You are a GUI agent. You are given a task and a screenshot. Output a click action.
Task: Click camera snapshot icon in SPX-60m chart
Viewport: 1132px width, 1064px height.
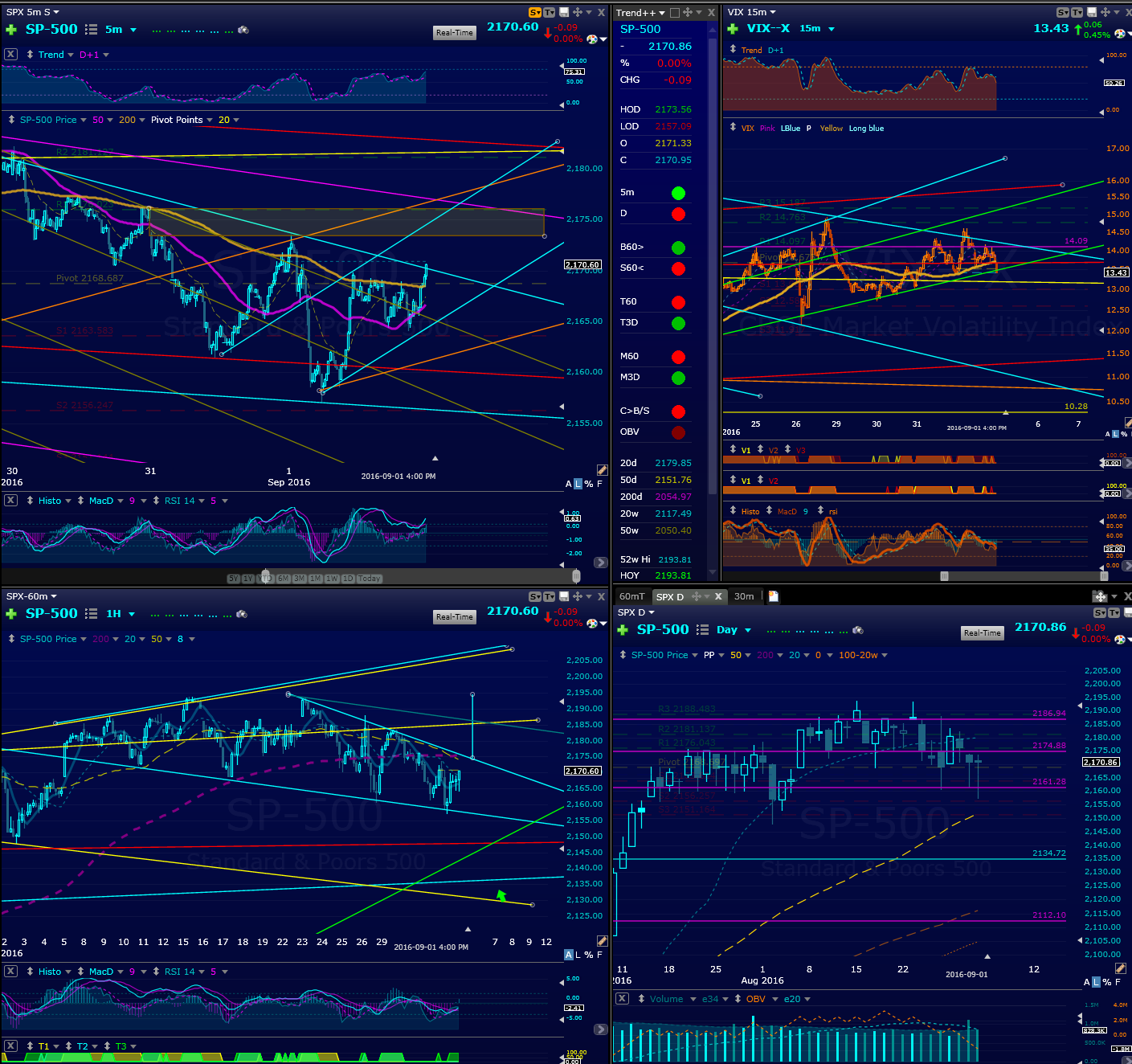(243, 614)
